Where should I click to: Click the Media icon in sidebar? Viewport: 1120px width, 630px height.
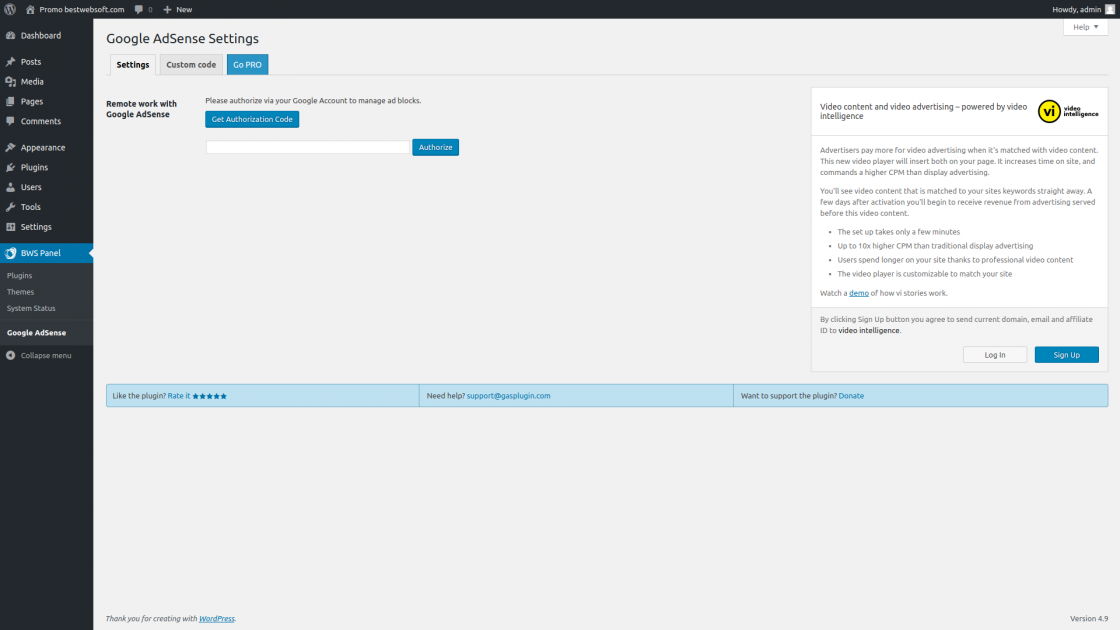pos(11,81)
